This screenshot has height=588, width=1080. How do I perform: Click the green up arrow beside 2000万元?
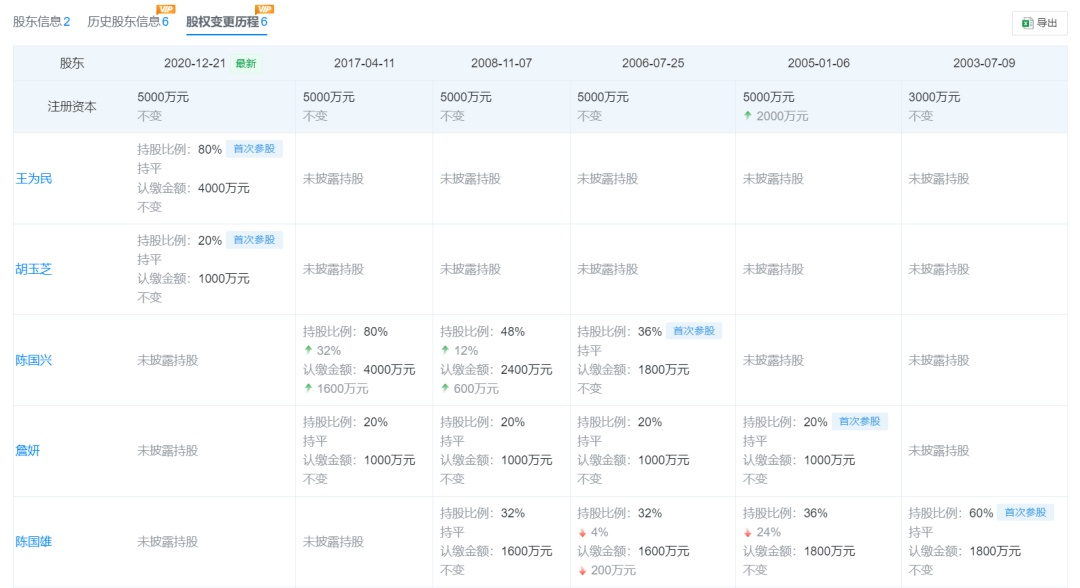[747, 116]
